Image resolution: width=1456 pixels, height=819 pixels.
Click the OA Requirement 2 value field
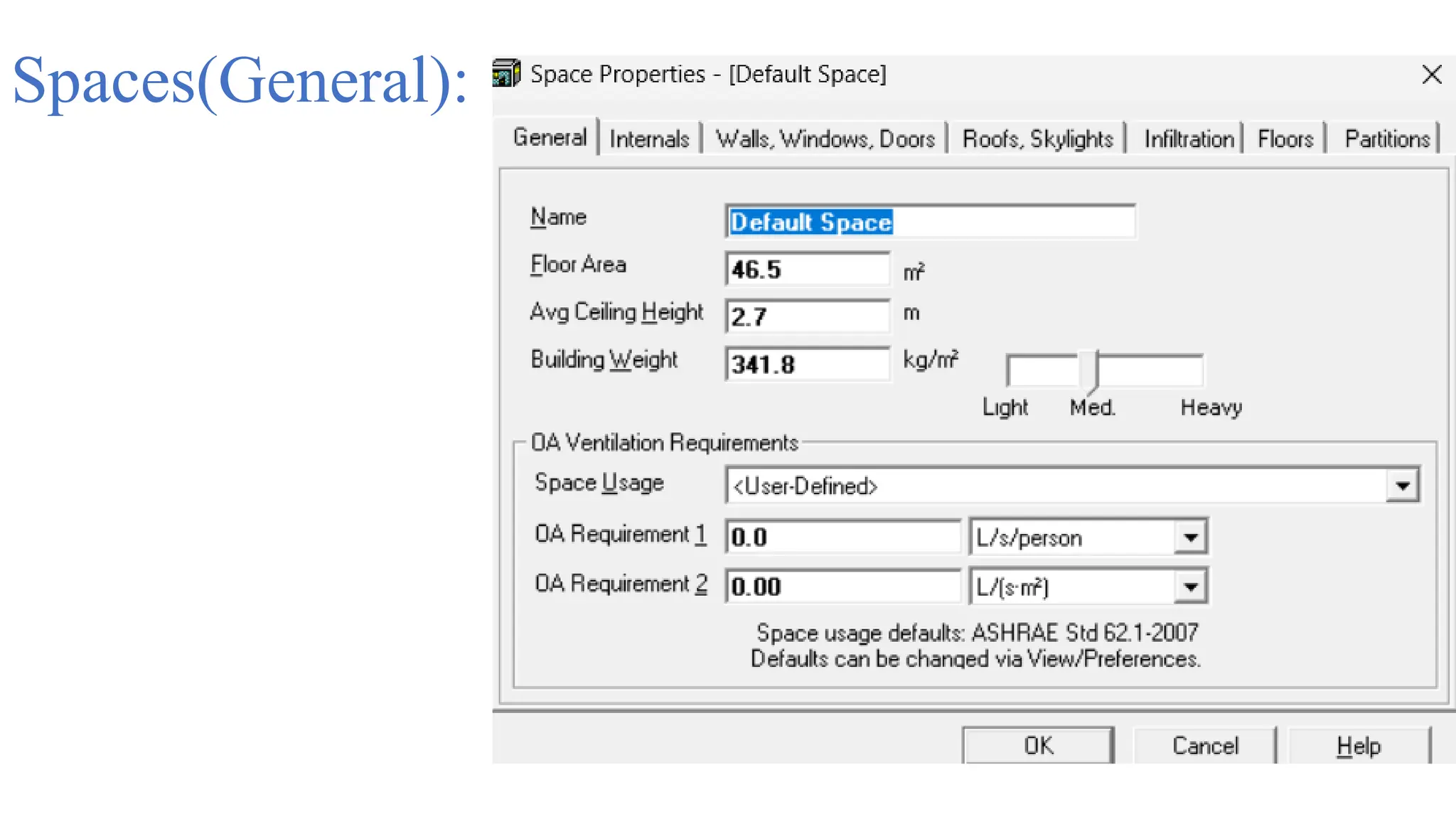coord(842,587)
